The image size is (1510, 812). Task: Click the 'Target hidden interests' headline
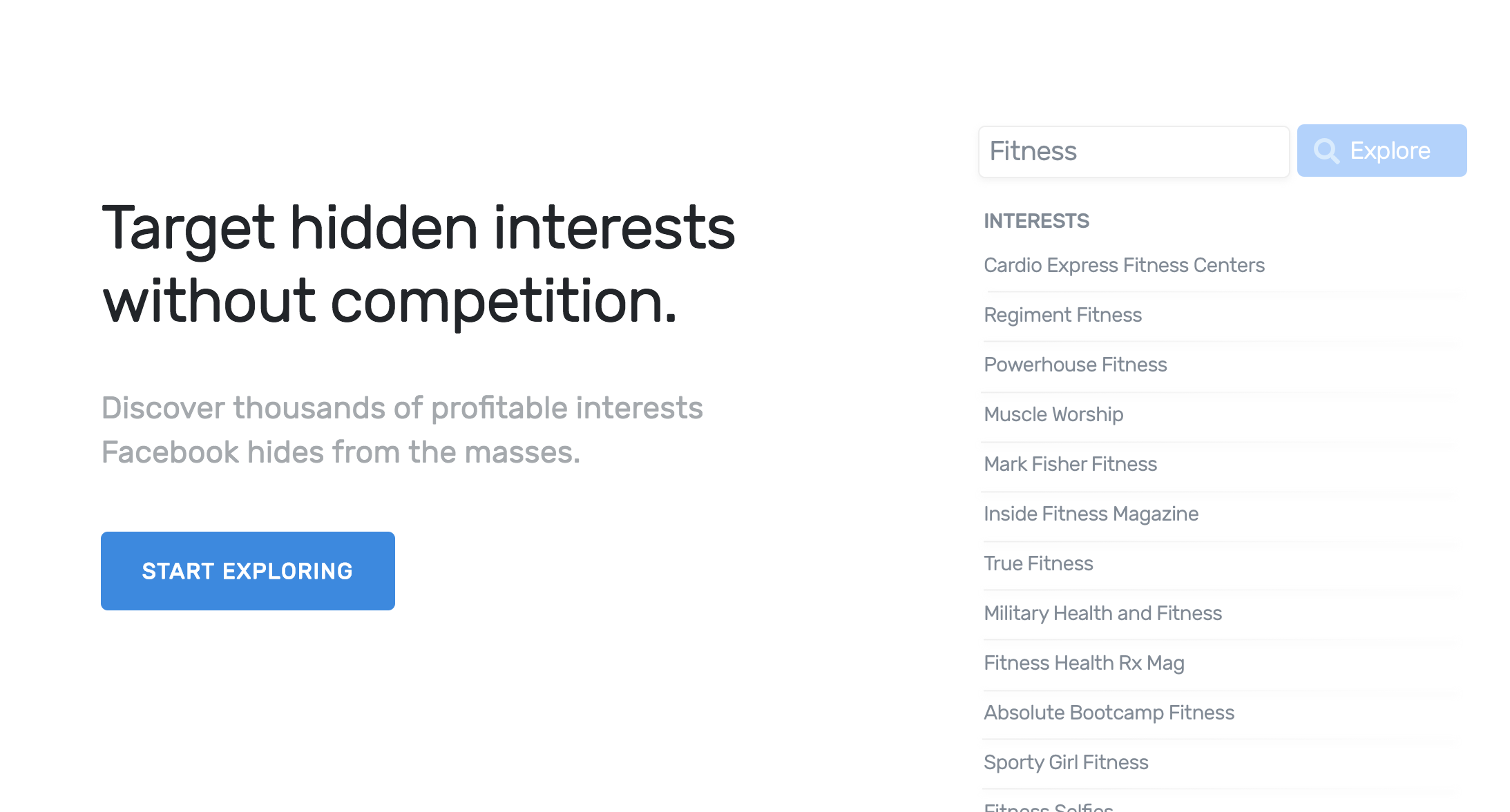[x=418, y=228]
